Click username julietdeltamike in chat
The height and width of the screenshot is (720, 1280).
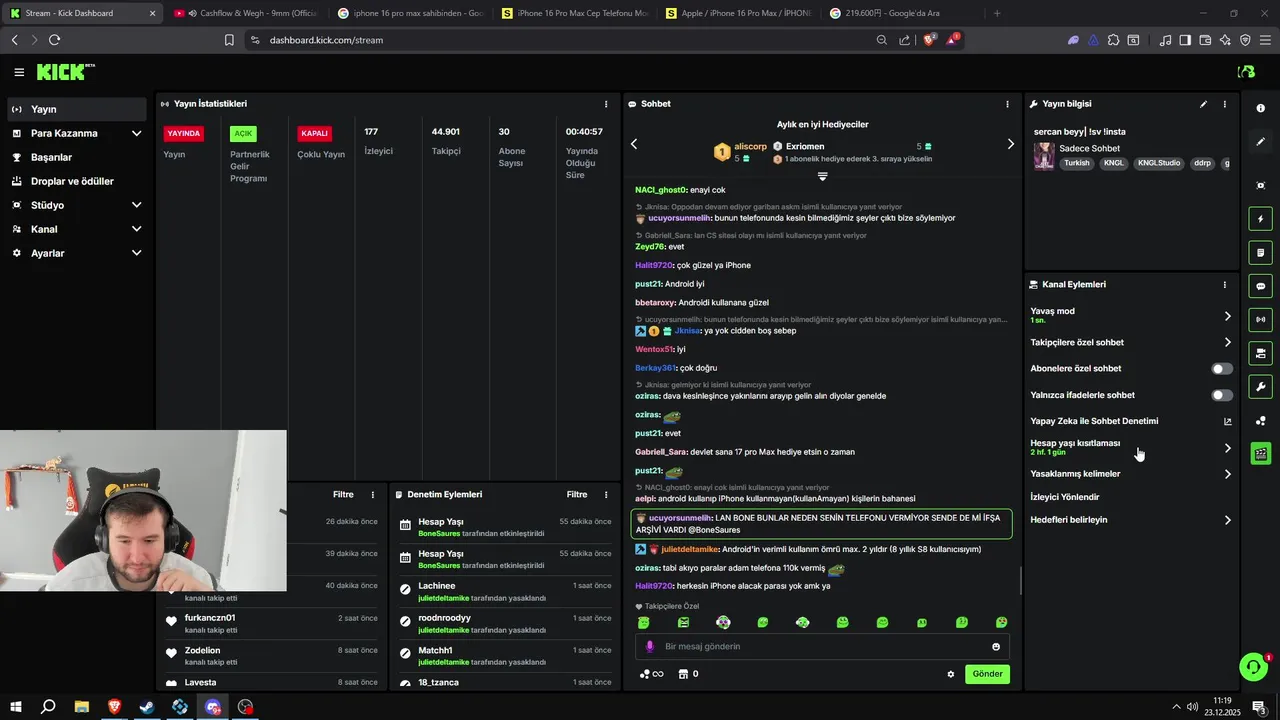tap(690, 549)
